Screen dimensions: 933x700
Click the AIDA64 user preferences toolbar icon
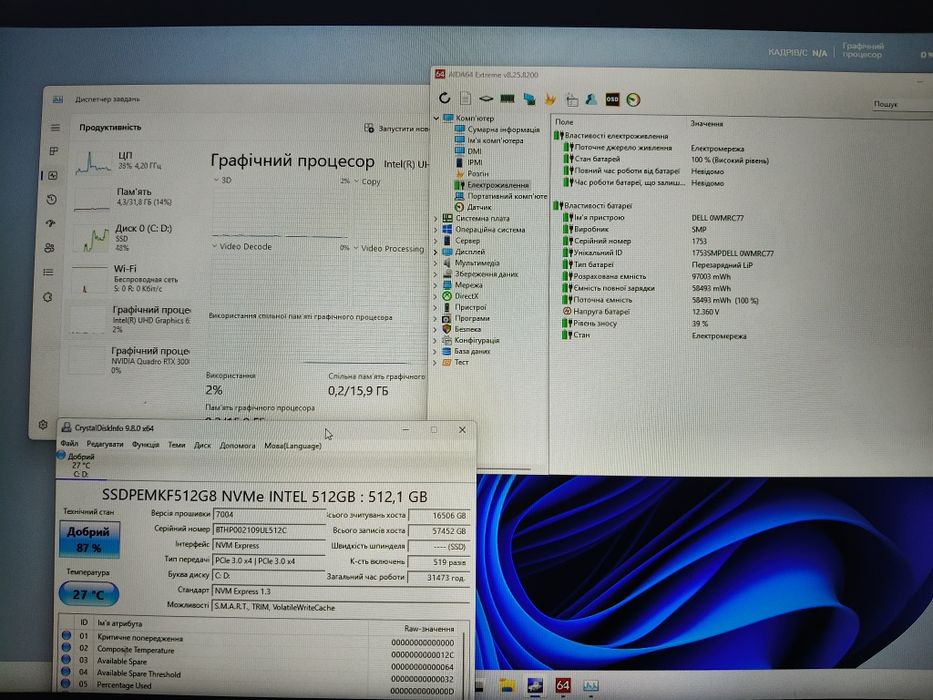point(591,99)
